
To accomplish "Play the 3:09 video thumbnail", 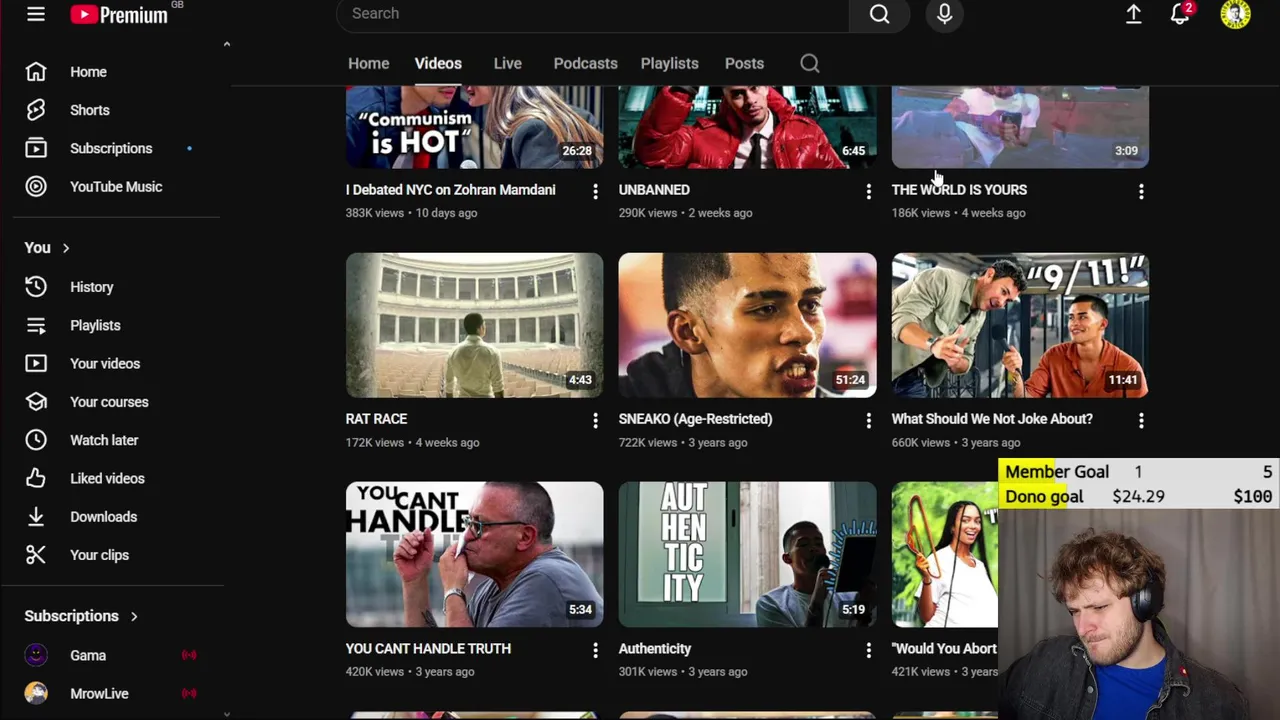I will (x=1020, y=127).
